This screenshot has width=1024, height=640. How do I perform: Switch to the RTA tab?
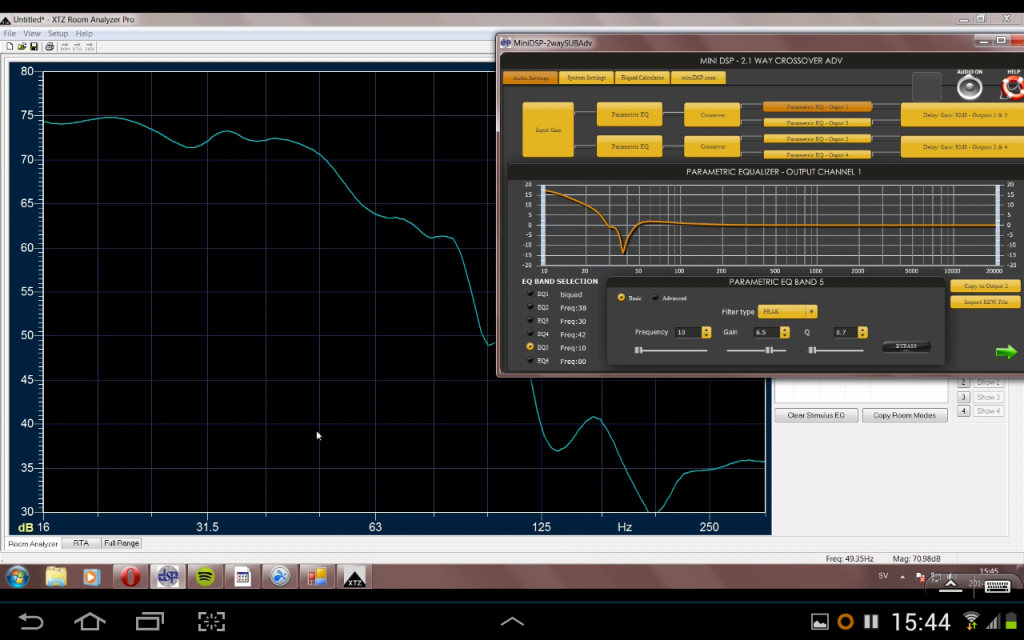[81, 543]
